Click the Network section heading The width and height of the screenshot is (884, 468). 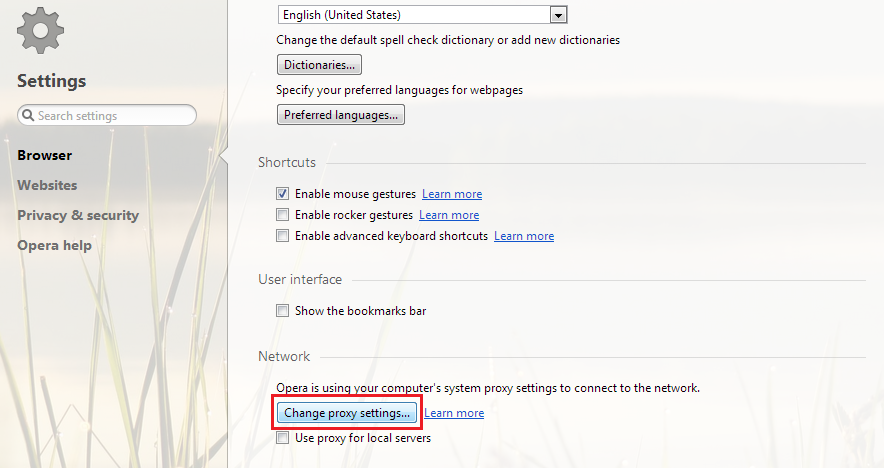tap(284, 356)
